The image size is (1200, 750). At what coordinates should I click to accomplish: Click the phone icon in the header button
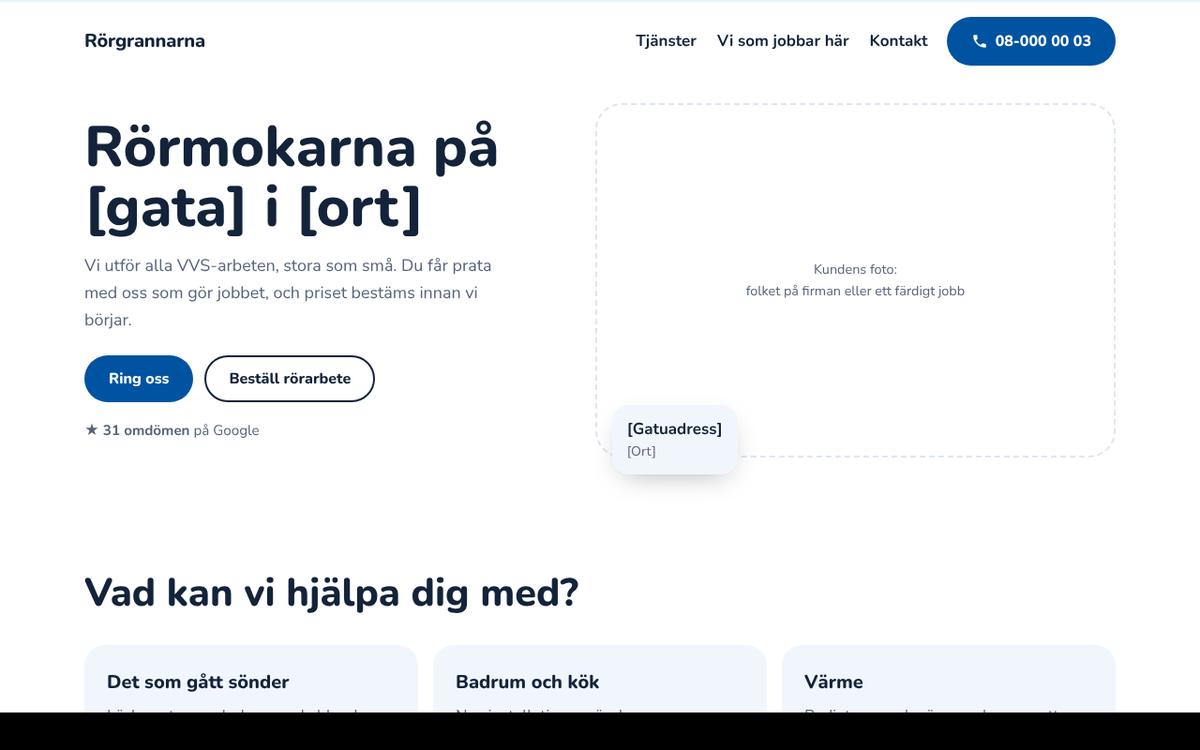point(979,42)
